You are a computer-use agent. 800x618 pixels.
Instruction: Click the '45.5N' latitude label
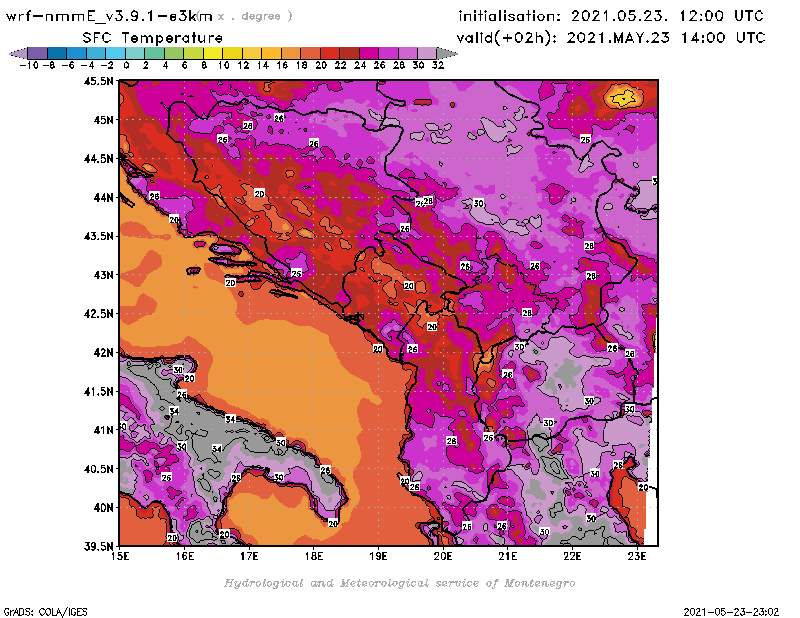point(99,81)
